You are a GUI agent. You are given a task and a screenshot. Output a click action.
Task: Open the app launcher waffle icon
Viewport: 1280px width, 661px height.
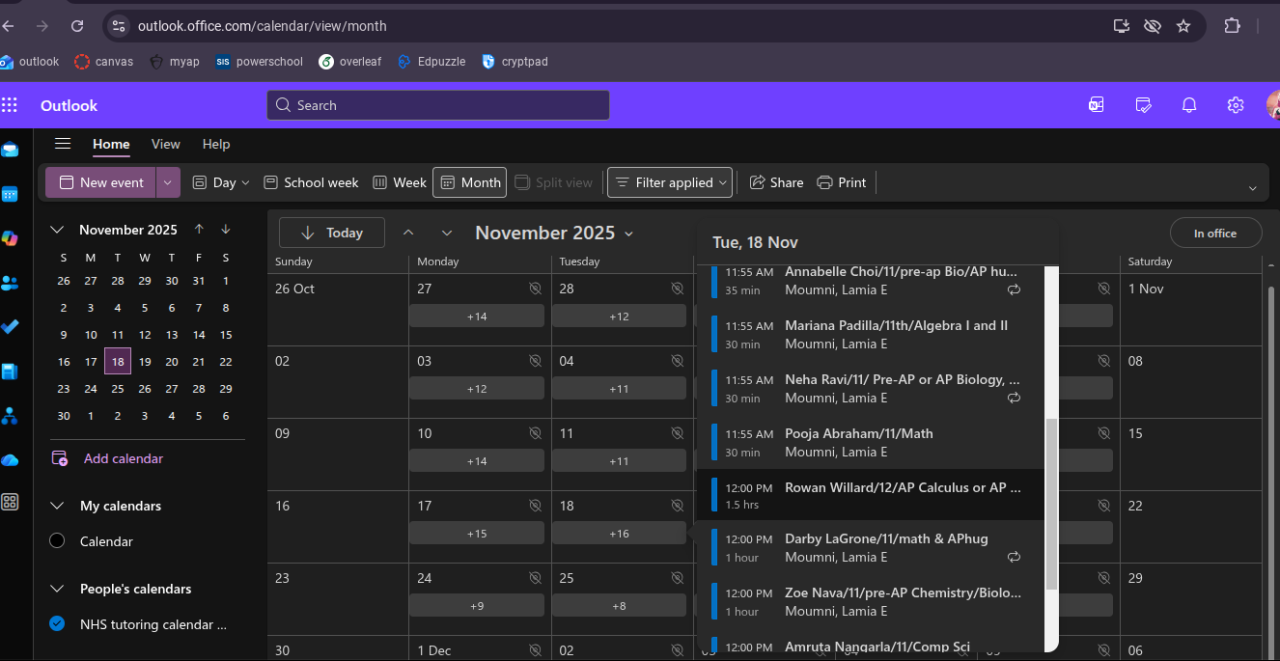point(10,105)
